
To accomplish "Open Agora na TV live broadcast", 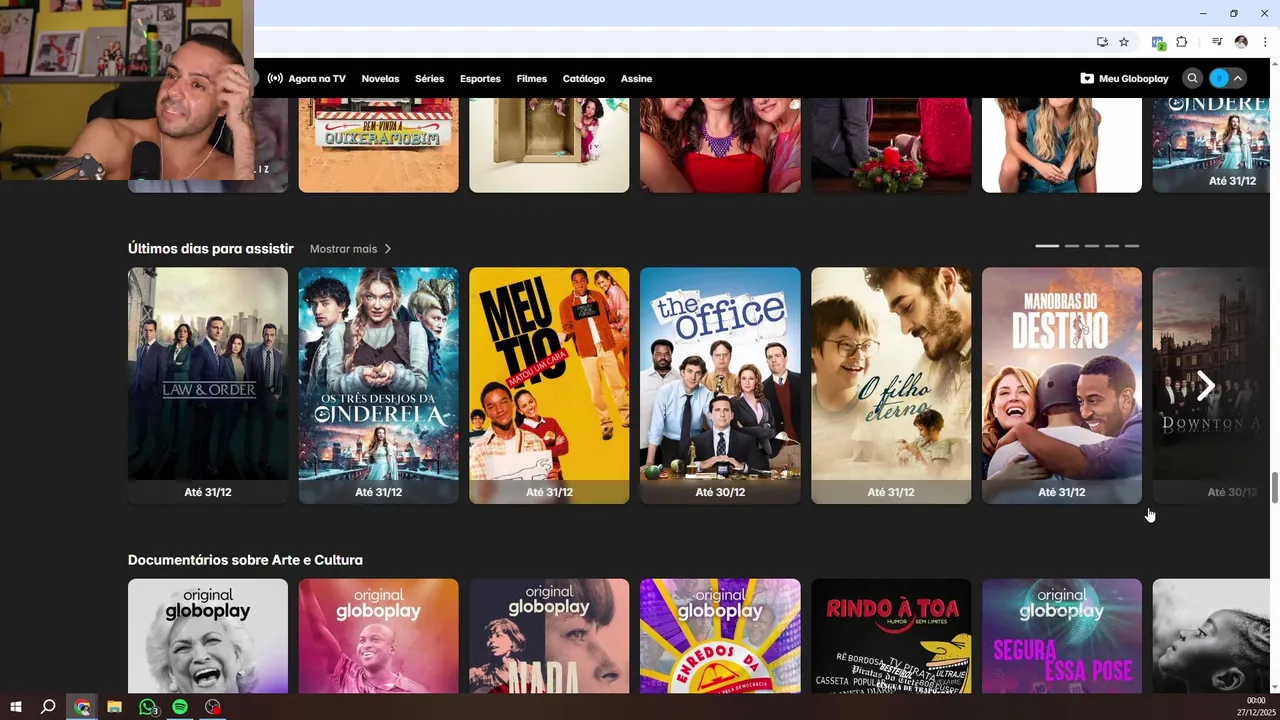I will 306,78.
